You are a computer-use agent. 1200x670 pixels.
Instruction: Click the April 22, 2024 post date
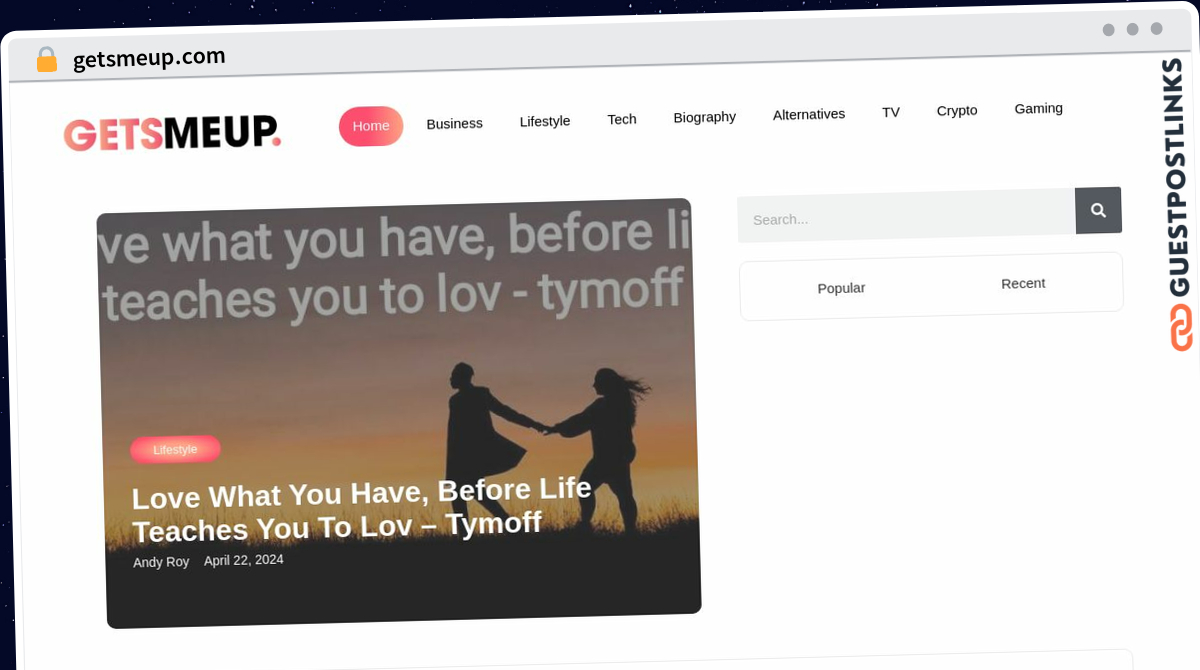click(x=244, y=560)
